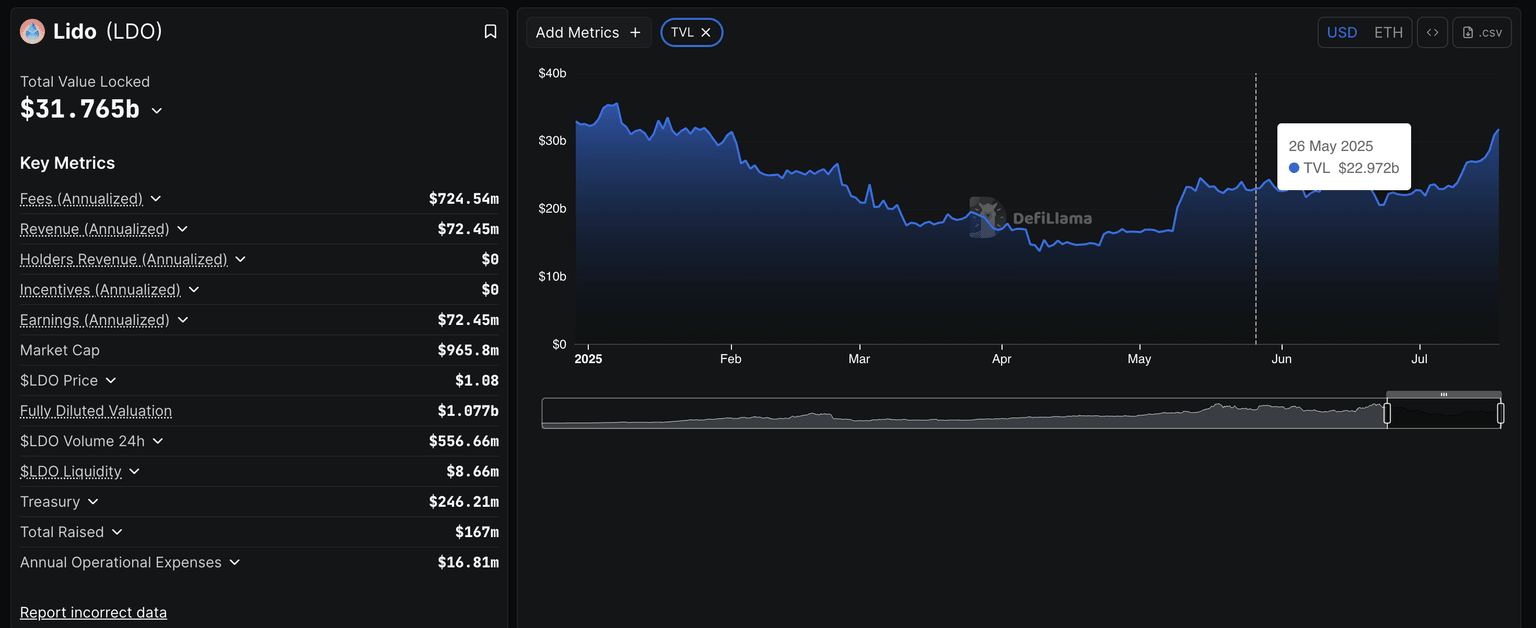Download chart data as .csv
Viewport: 1536px width, 628px height.
pyautogui.click(x=1482, y=32)
